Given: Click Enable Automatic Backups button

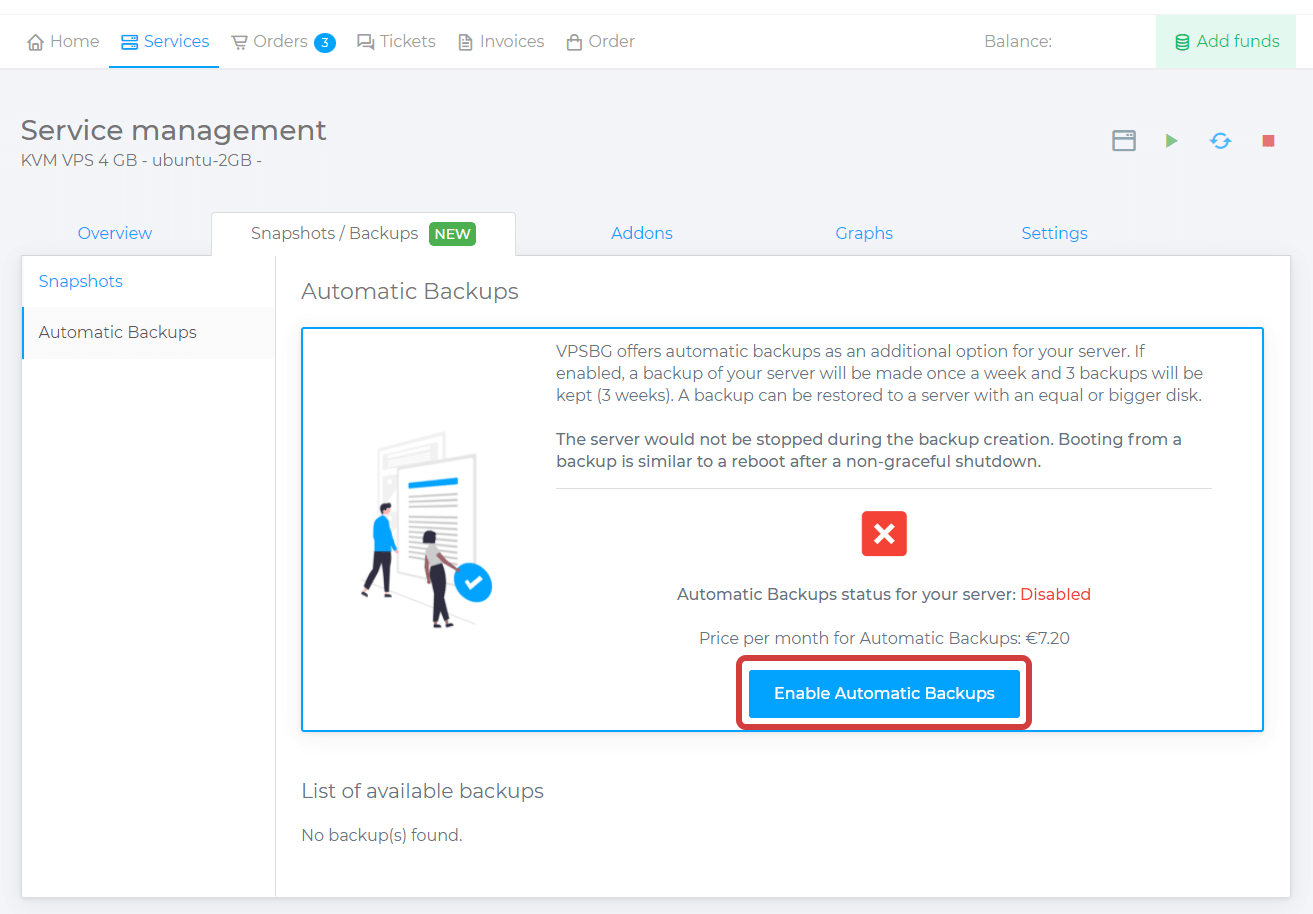Looking at the screenshot, I should tap(884, 693).
